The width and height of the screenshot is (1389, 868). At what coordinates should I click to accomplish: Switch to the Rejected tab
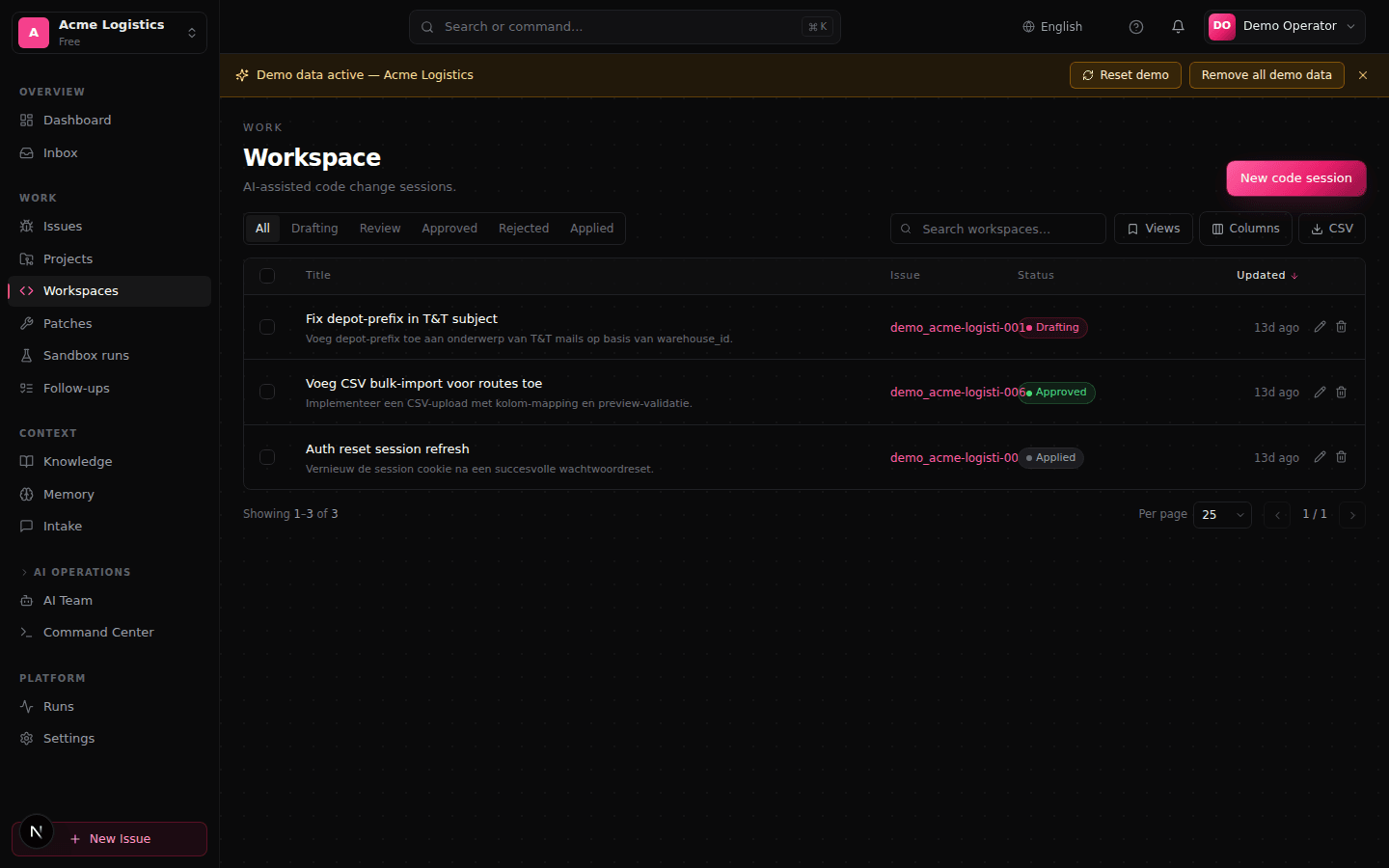coord(524,229)
